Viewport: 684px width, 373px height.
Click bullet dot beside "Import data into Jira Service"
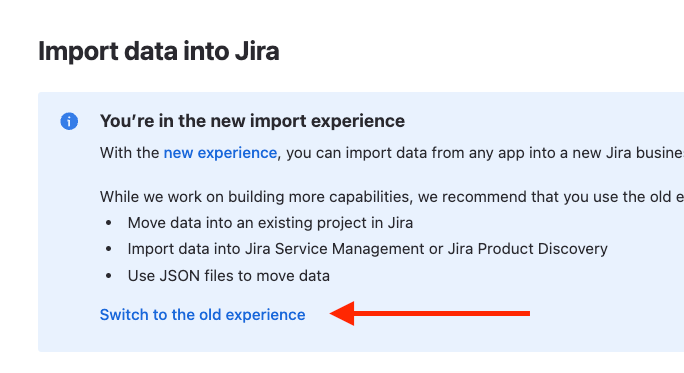109,249
